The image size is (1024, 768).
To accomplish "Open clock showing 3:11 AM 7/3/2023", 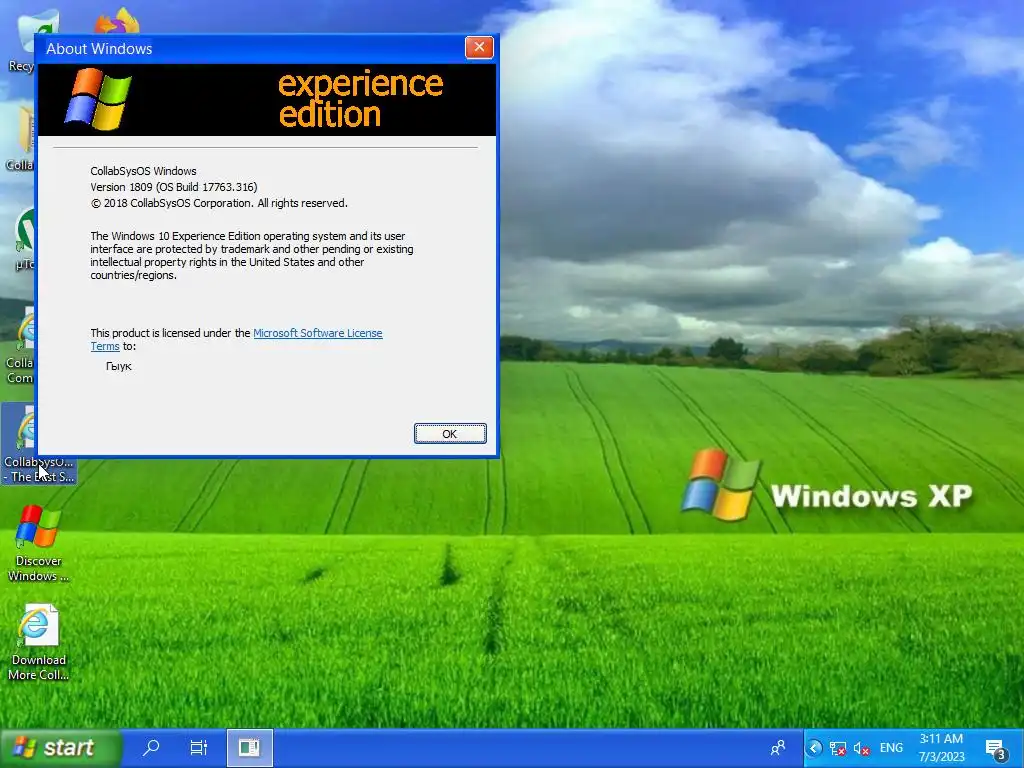I will click(x=941, y=748).
